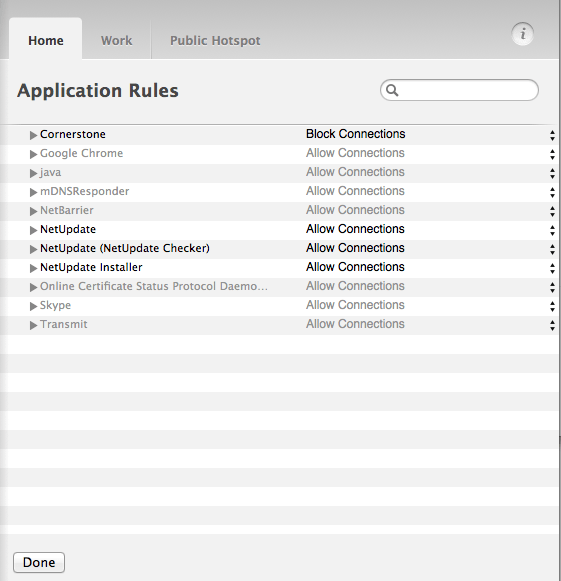The width and height of the screenshot is (561, 581).
Task: Expand the java row disclosure triangle
Action: (33, 173)
